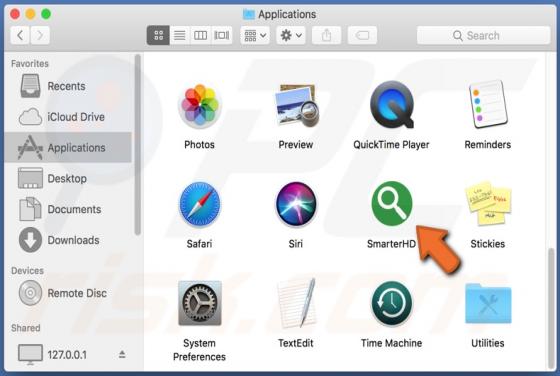This screenshot has width=560, height=376.
Task: Click the Applications folder icon in title bar
Action: tap(249, 14)
